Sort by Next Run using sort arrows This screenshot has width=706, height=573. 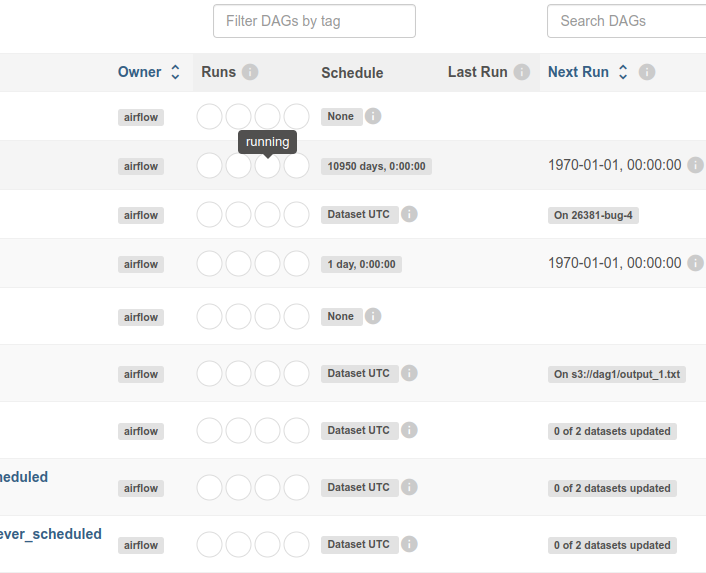tap(623, 72)
